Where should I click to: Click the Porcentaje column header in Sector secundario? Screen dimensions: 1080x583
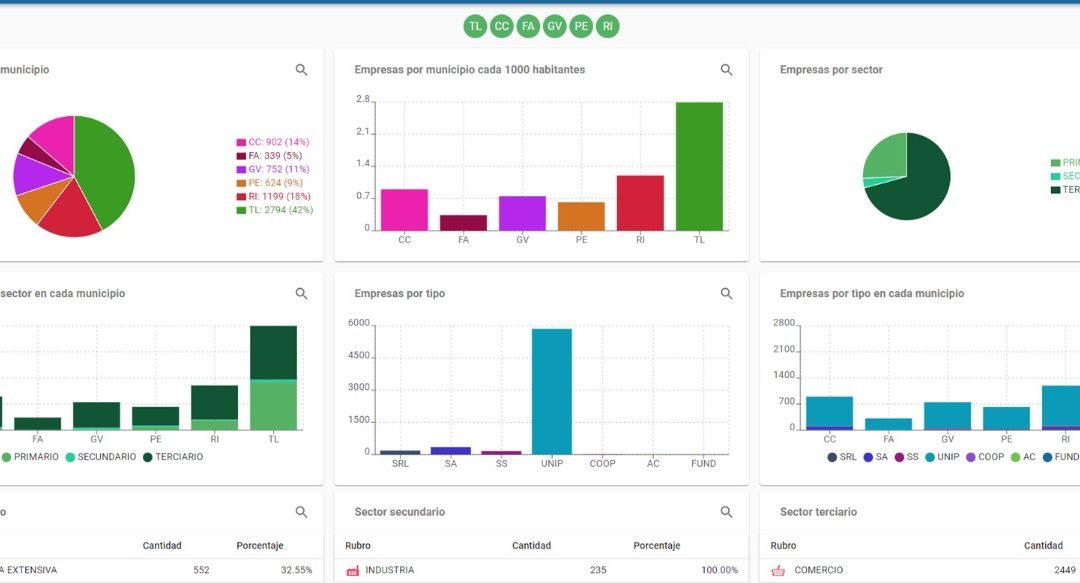click(x=656, y=546)
